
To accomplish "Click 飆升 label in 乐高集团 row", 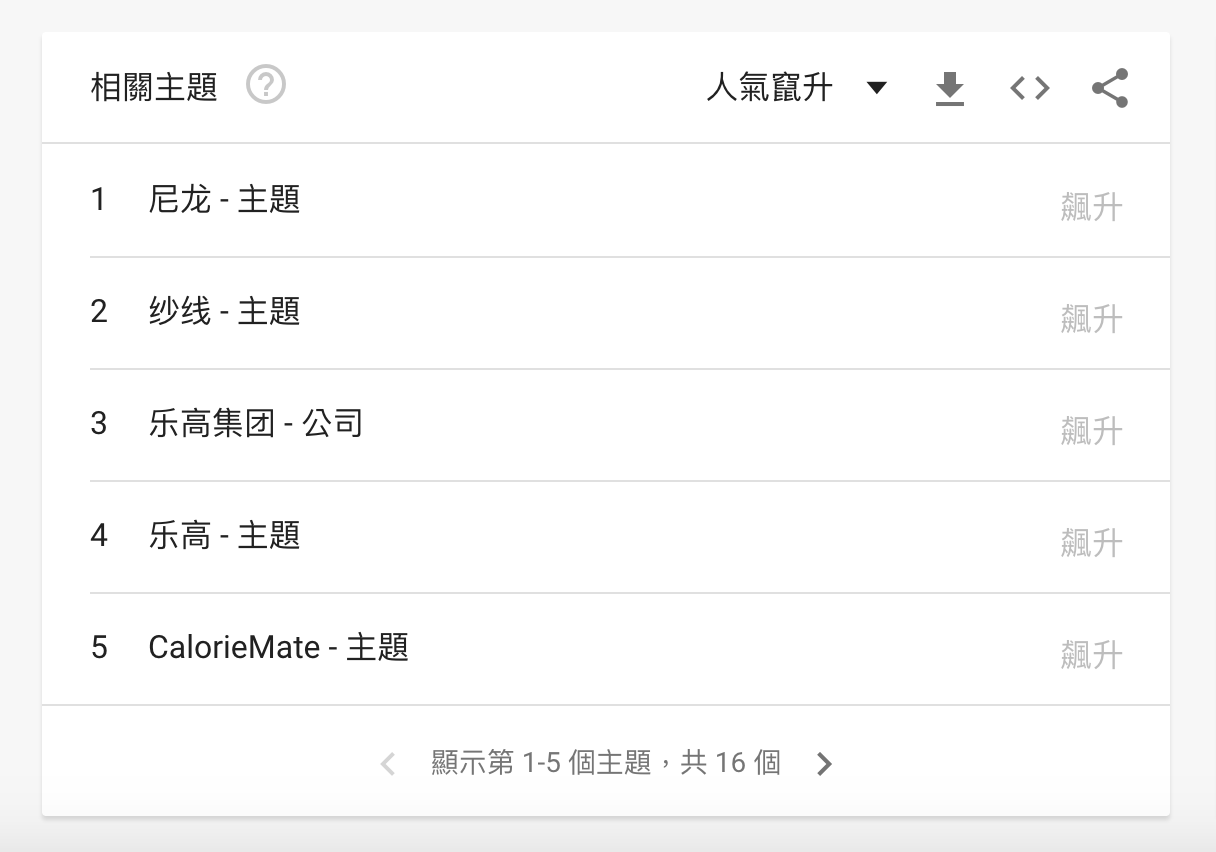I will tap(1091, 432).
